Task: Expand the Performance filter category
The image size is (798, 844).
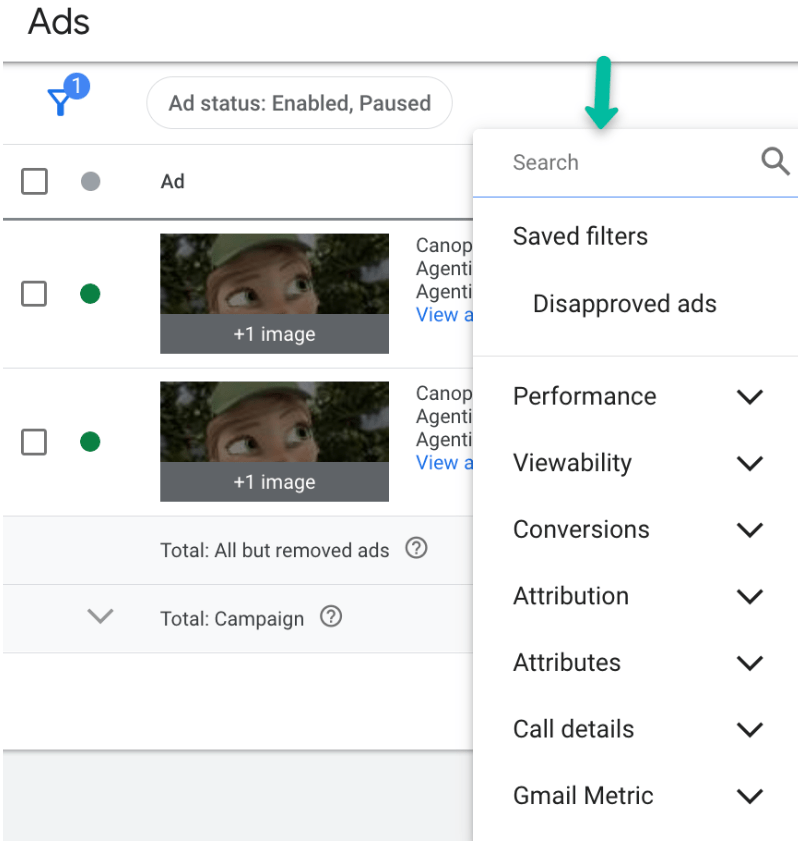Action: [x=749, y=397]
